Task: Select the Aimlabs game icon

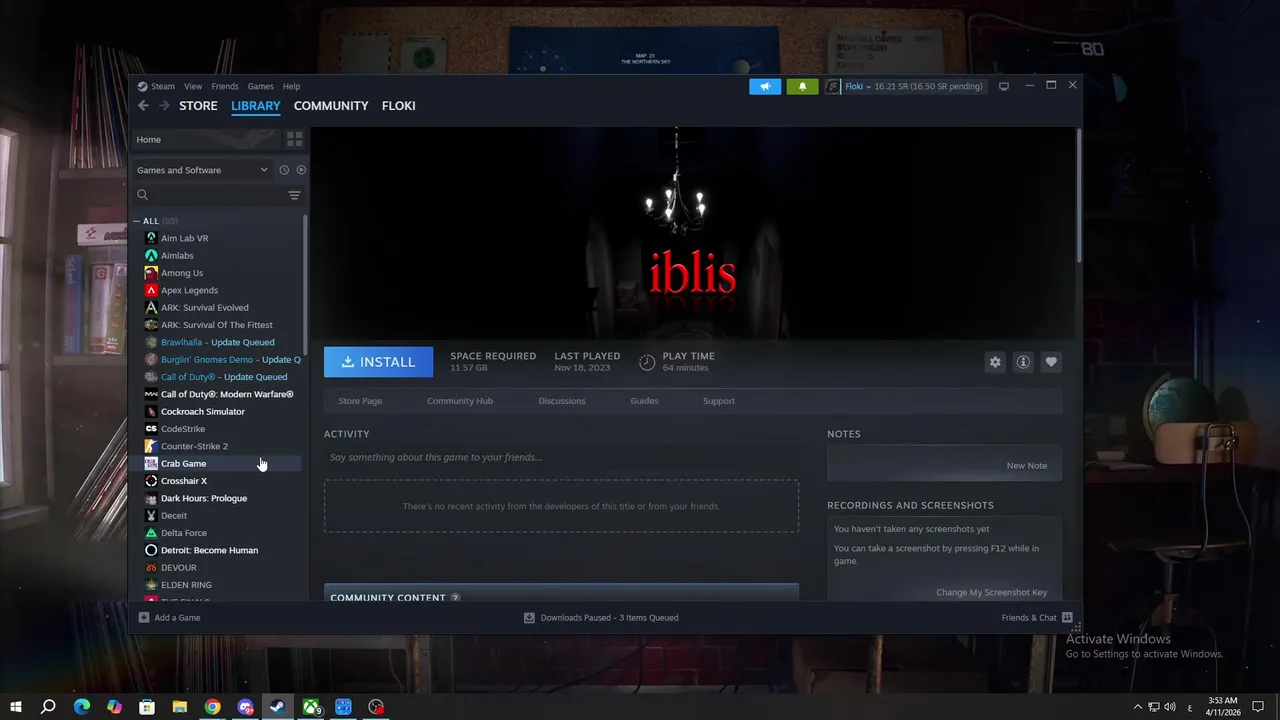Action: coord(151,255)
